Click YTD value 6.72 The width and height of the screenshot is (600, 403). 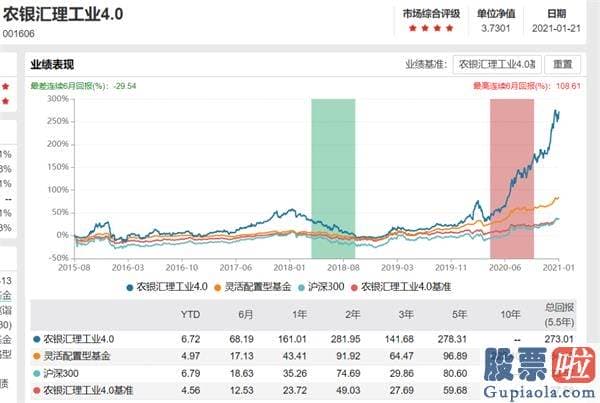click(191, 339)
